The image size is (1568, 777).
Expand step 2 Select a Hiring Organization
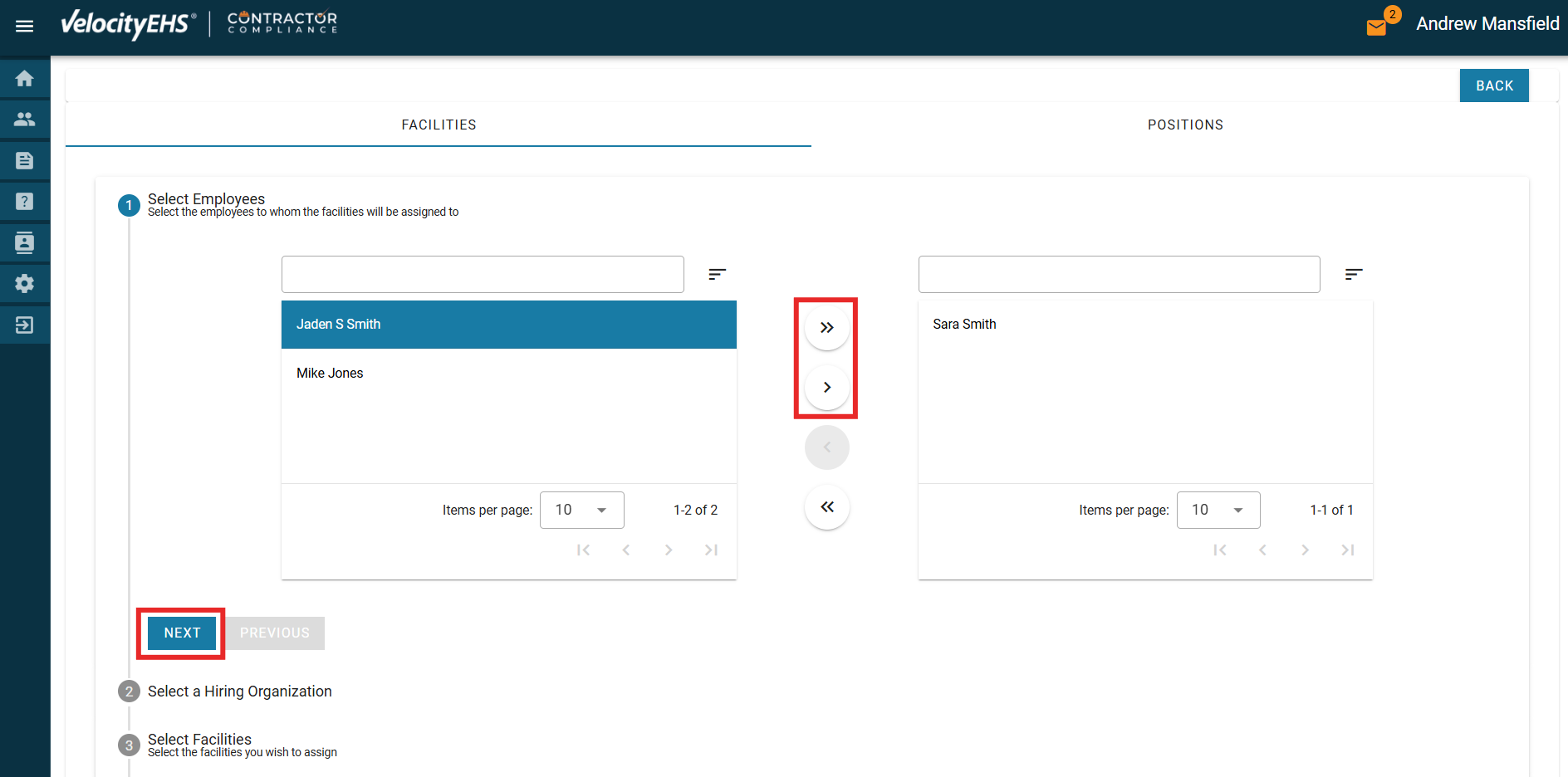[239, 691]
